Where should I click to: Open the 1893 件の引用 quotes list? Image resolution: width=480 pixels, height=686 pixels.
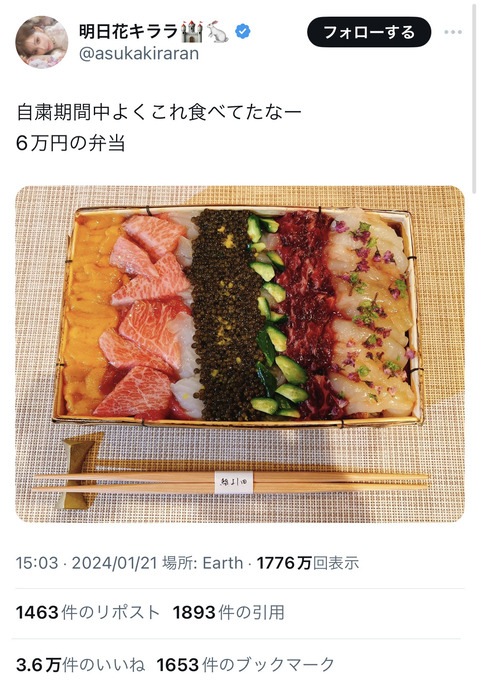tap(228, 612)
